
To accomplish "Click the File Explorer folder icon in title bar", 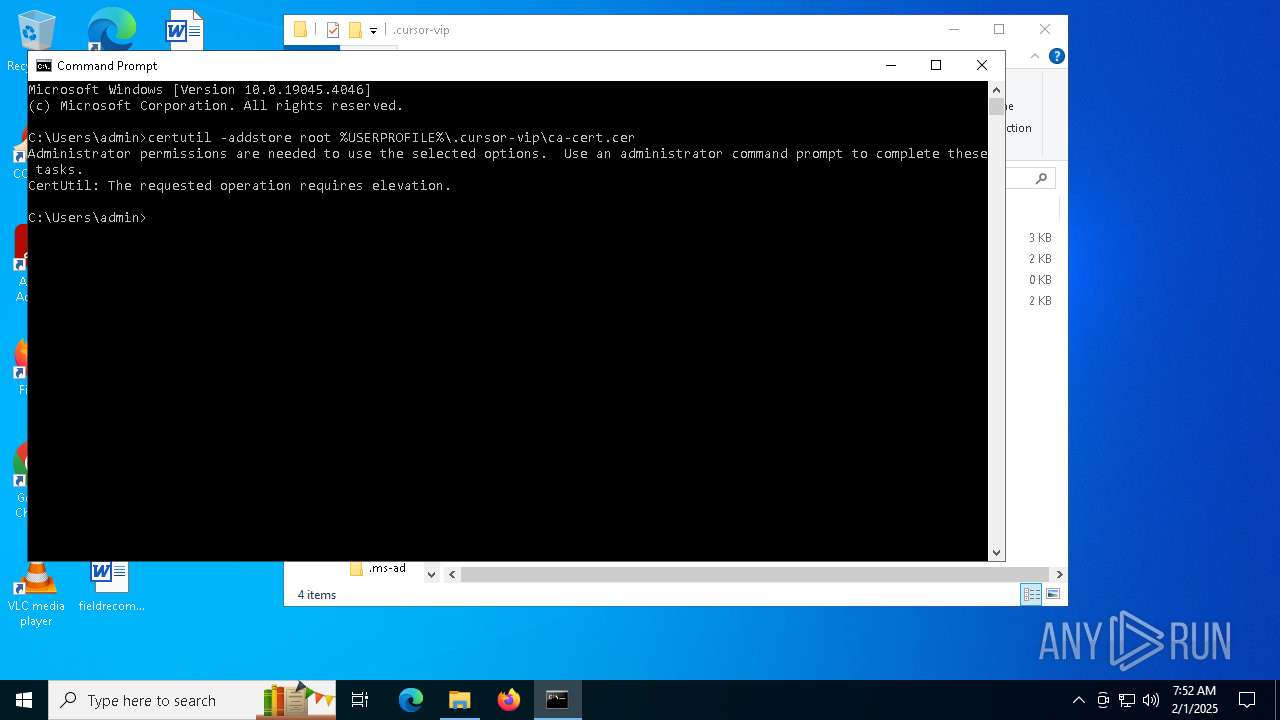I will coord(300,30).
